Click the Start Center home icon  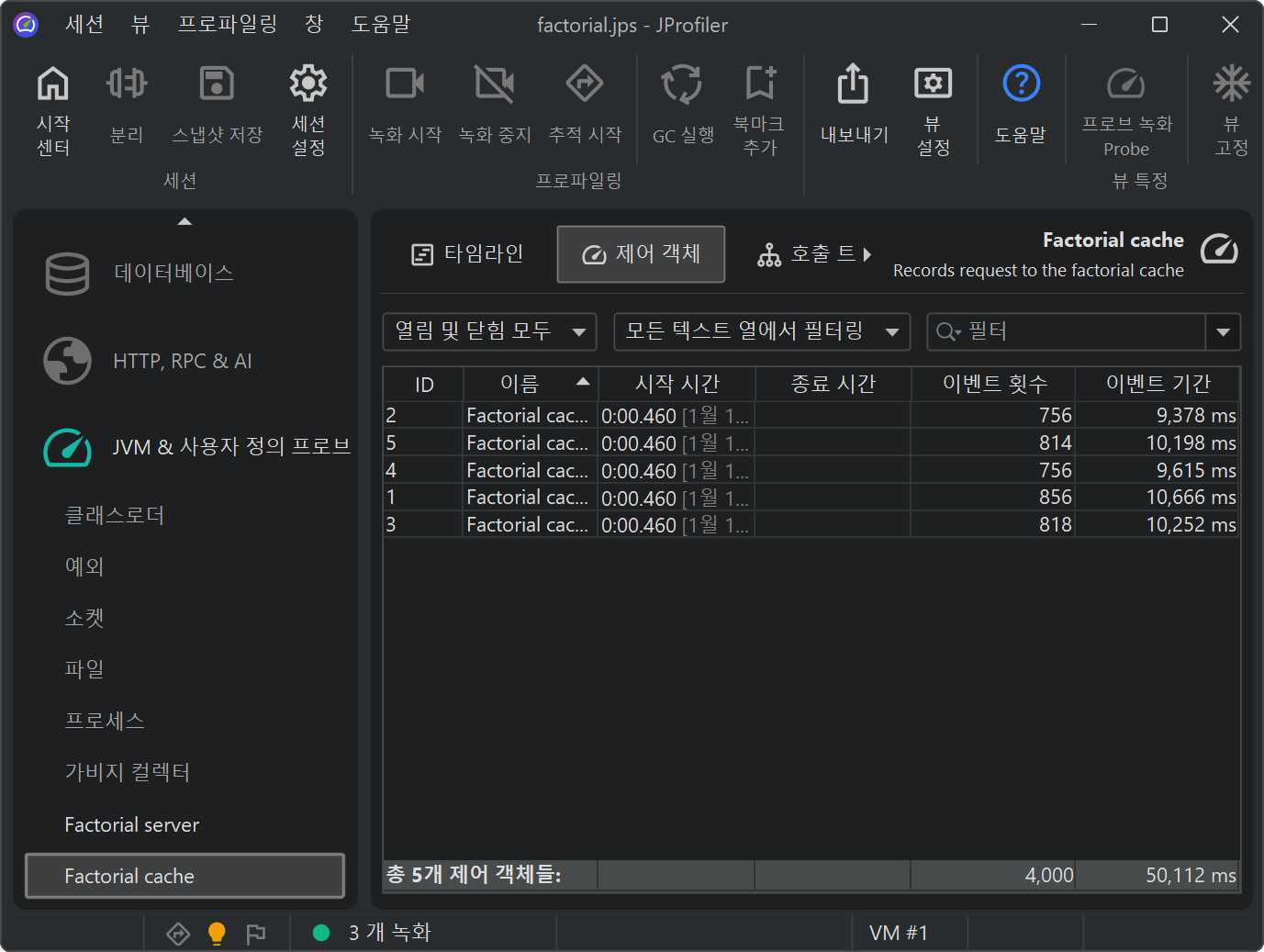(x=52, y=84)
